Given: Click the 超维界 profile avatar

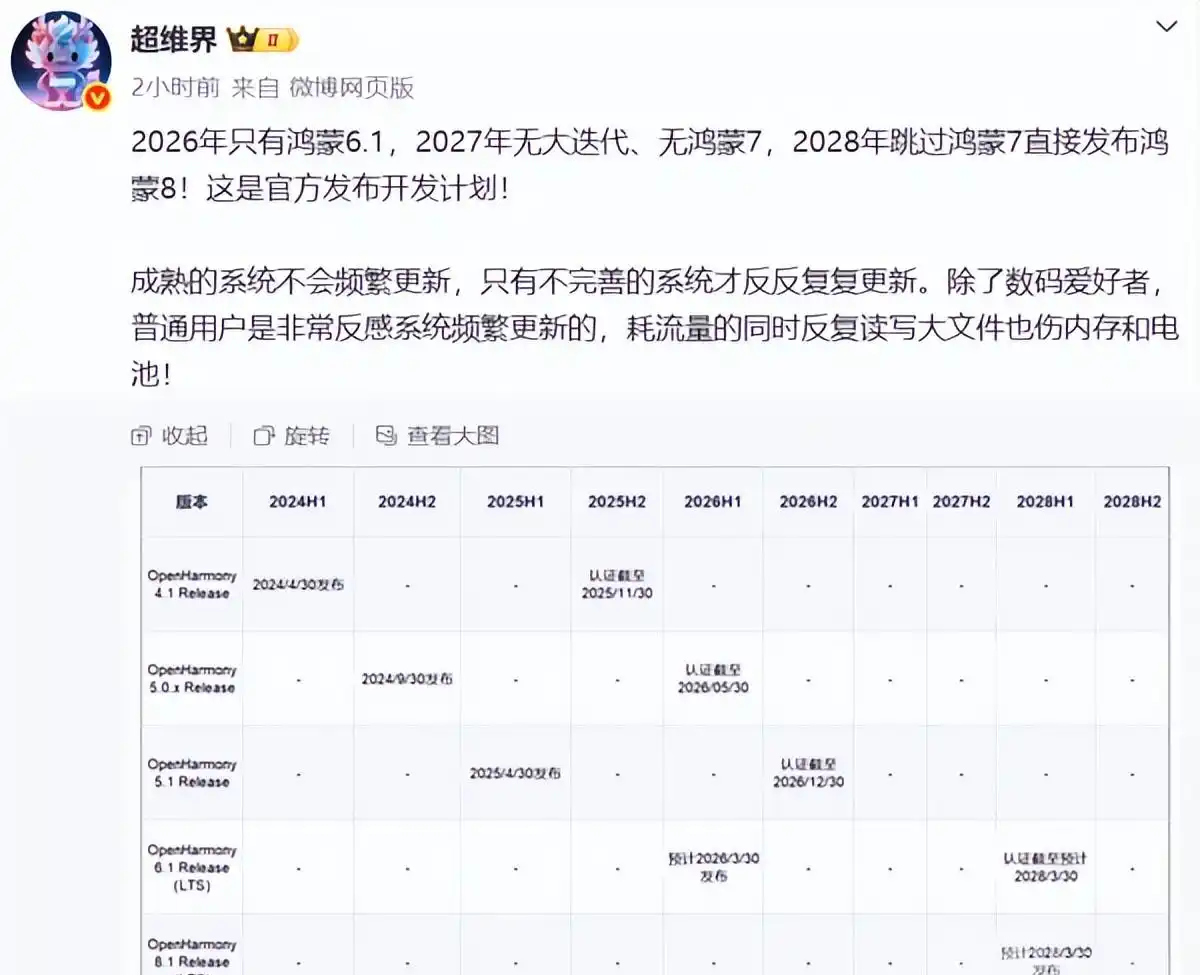Looking at the screenshot, I should 60,62.
